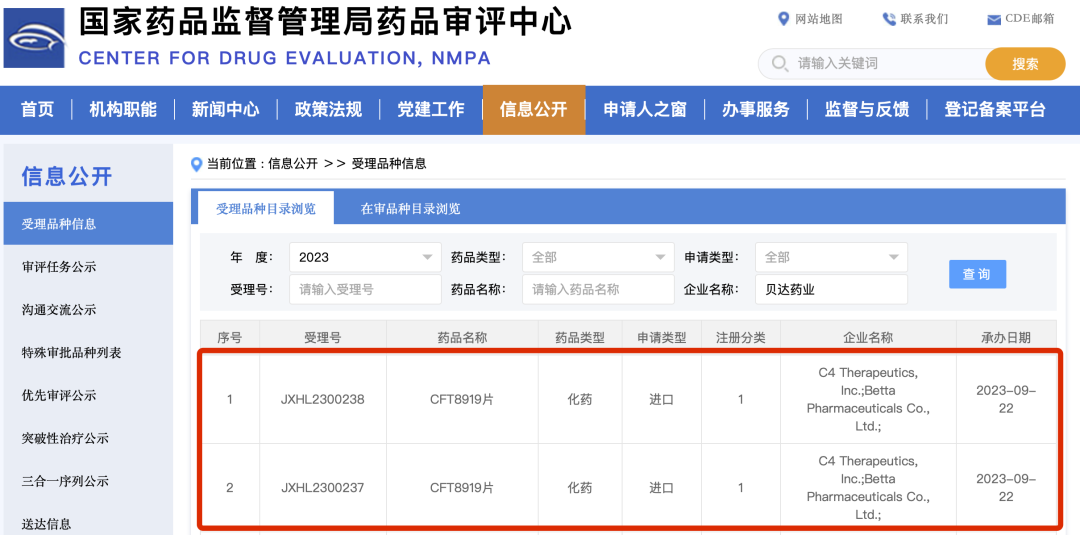Click the 企业名称 field containing 贝达药业
This screenshot has height=535, width=1080.
pos(831,289)
